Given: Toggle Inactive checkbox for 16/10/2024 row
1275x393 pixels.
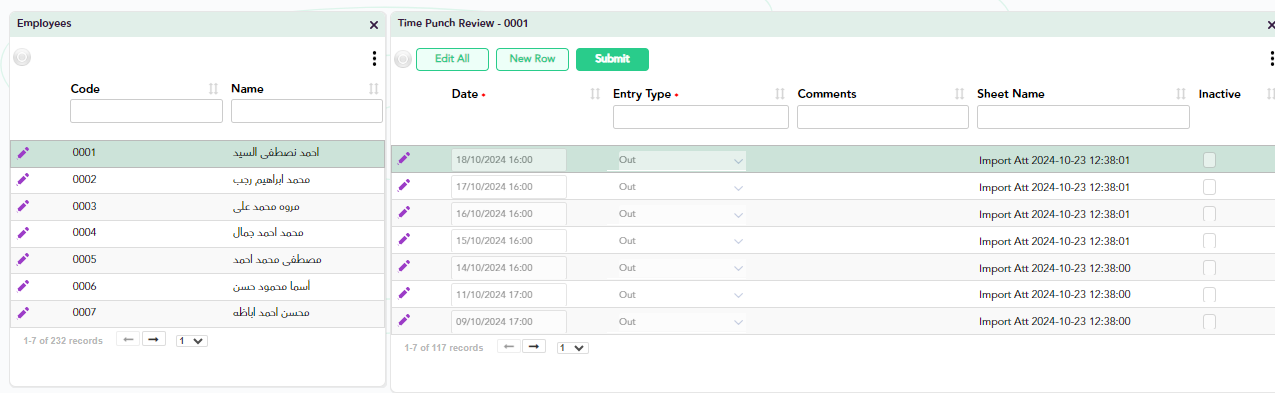Looking at the screenshot, I should point(1209,214).
